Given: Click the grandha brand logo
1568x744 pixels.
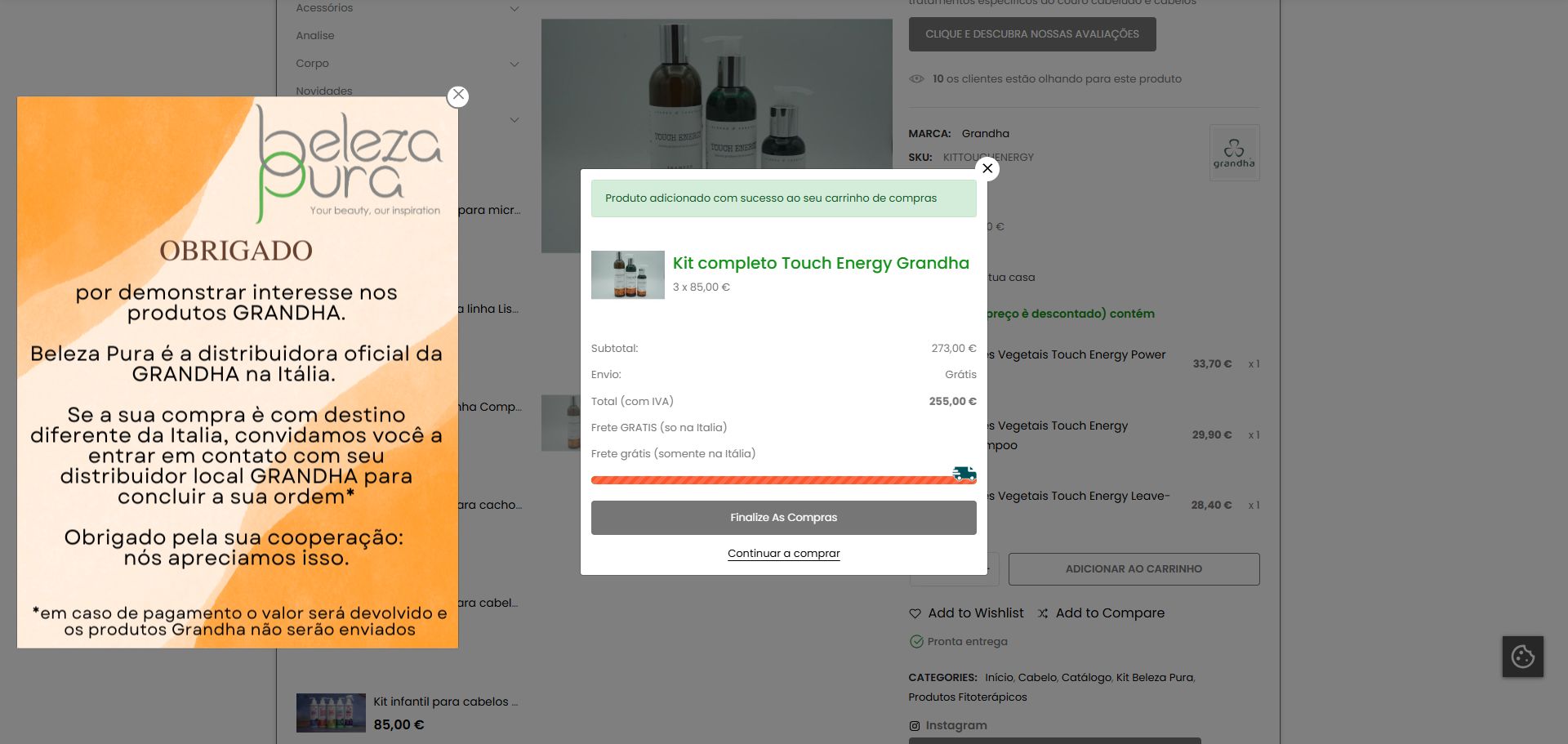Looking at the screenshot, I should point(1234,153).
